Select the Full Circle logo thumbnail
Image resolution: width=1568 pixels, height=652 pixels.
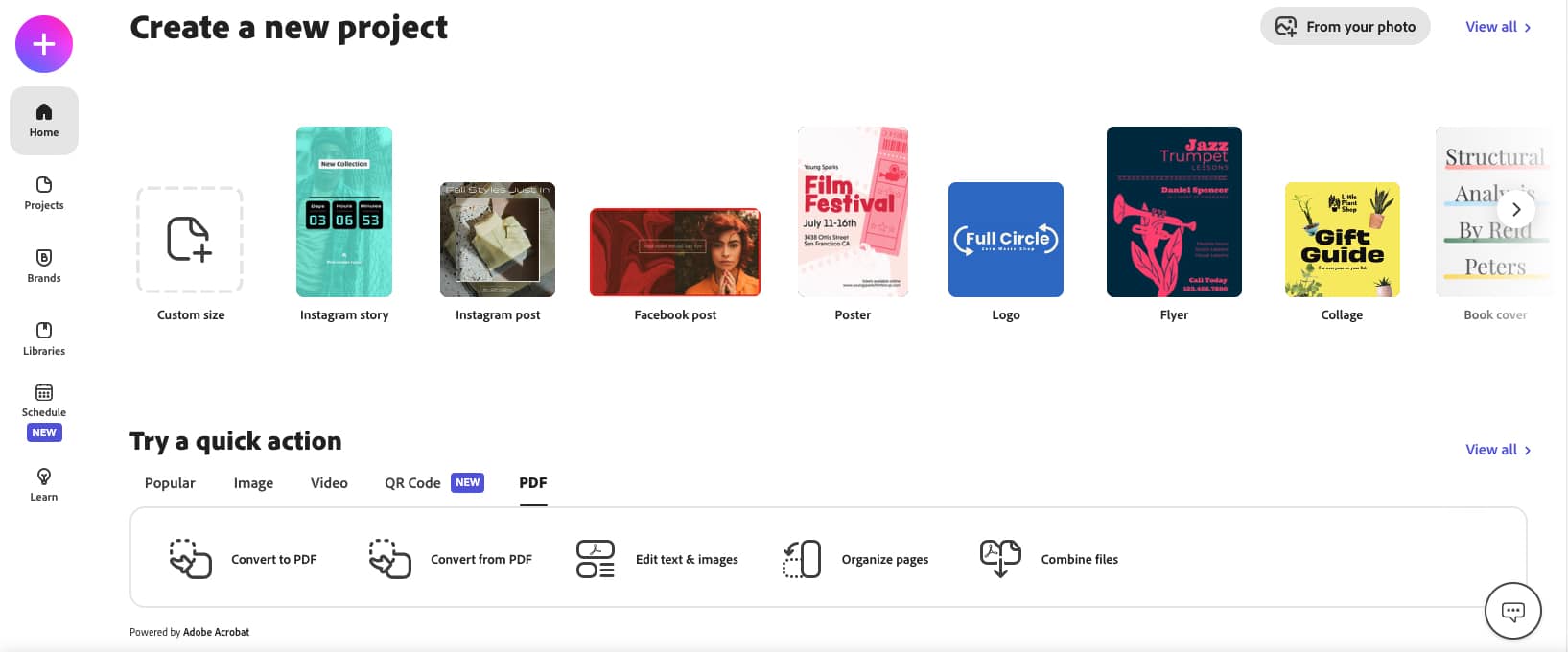pos(1006,240)
